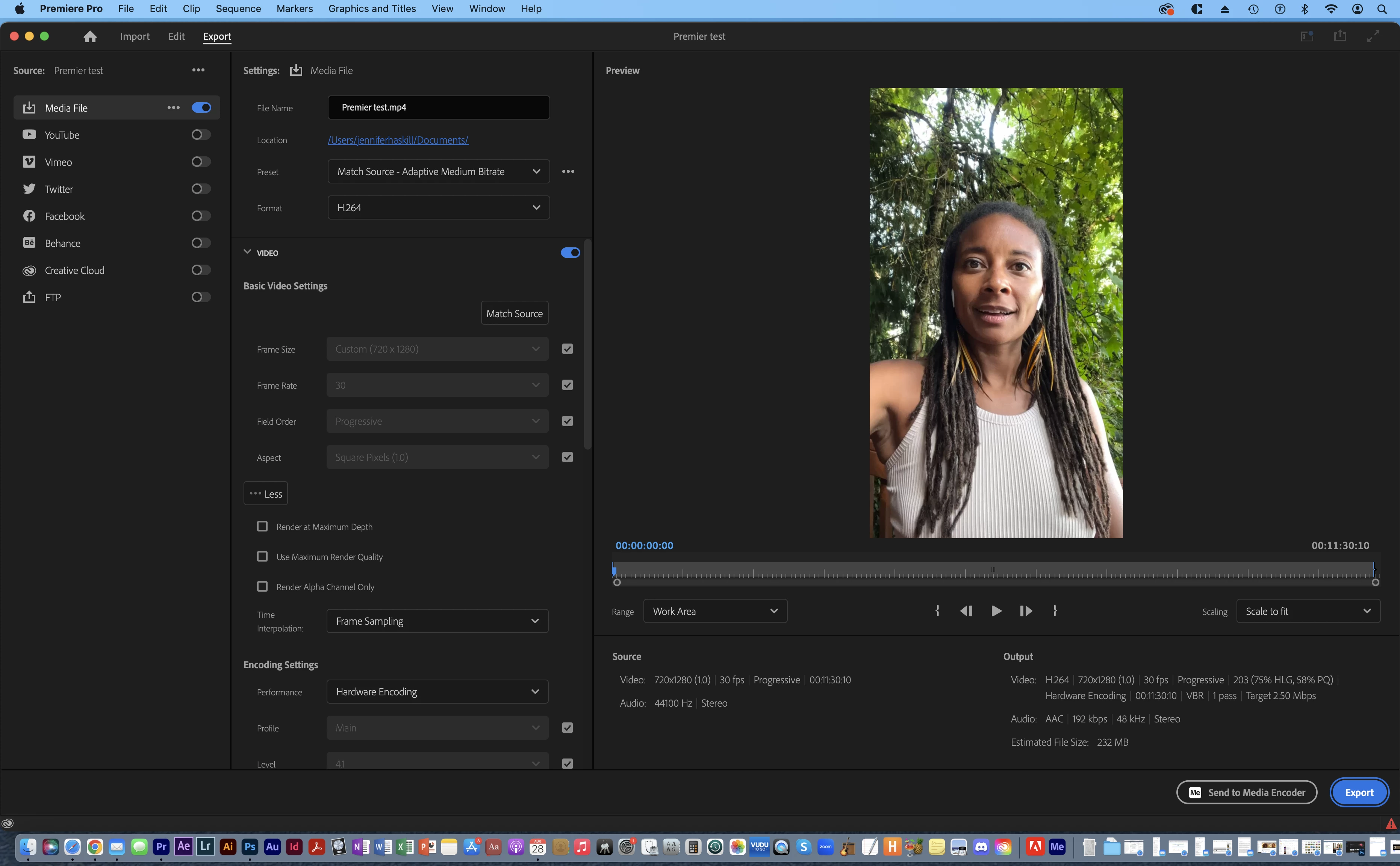The height and width of the screenshot is (866, 1400).
Task: Step forward one frame in preview
Action: pyautogui.click(x=1026, y=611)
